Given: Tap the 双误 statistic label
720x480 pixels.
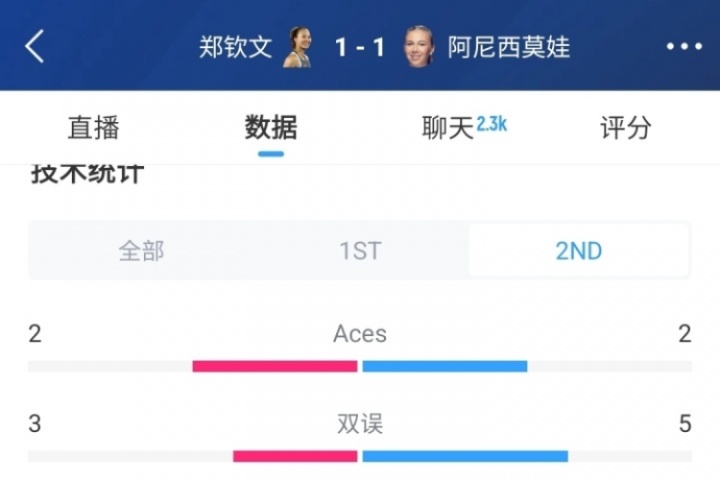Looking at the screenshot, I should (360, 424).
